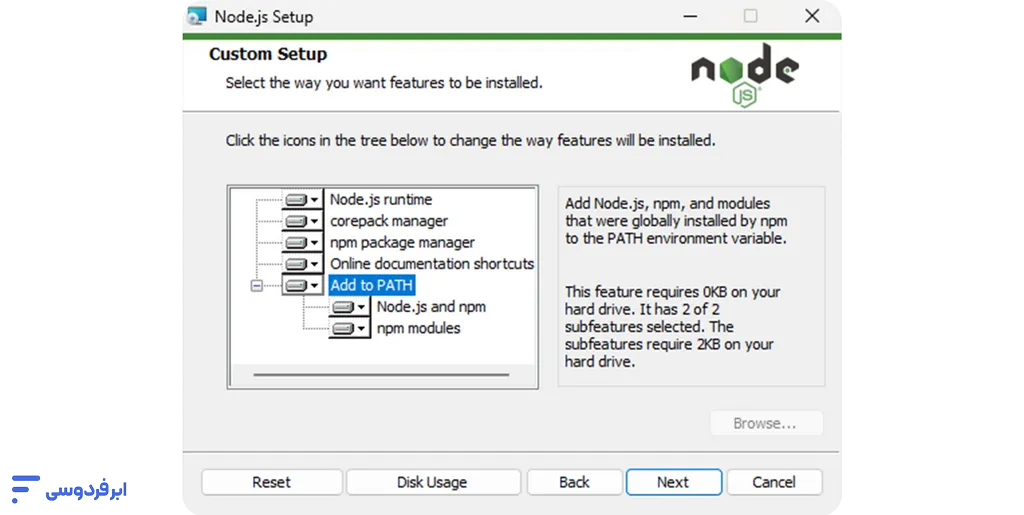This screenshot has width=1024, height=515.
Task: Open the npm package manager feature dropdown
Action: click(302, 243)
